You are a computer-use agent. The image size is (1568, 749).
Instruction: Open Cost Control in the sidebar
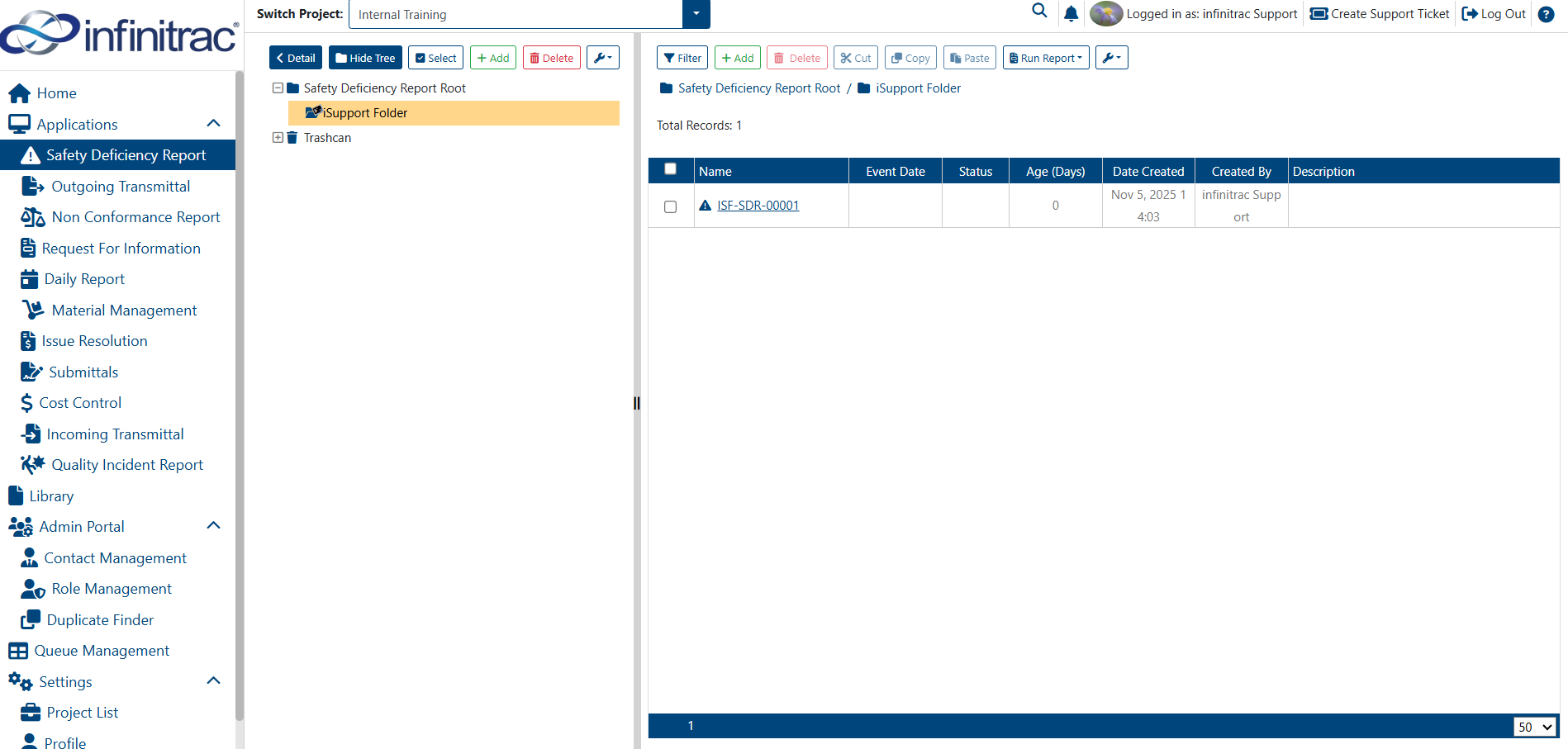pos(117,403)
